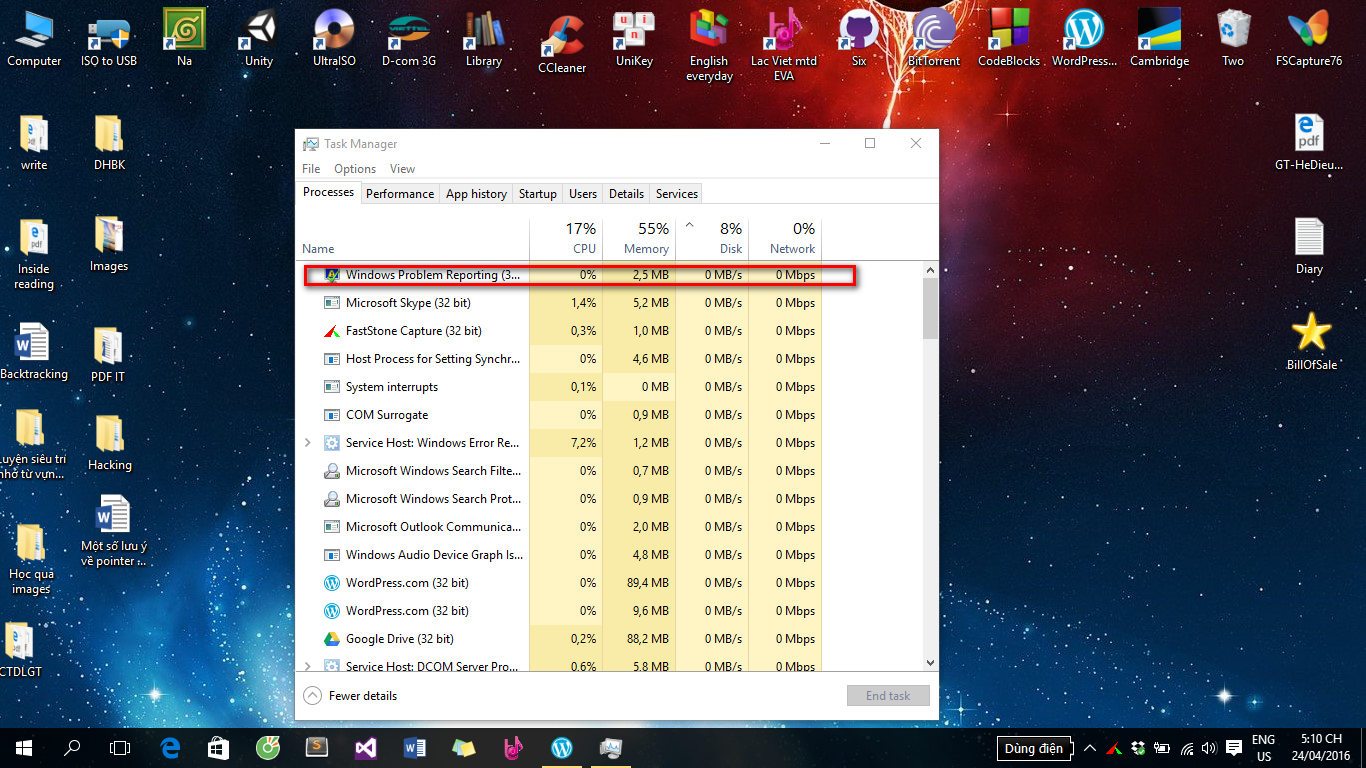1366x768 pixels.
Task: Select the Hacking folder icon
Action: 109,442
